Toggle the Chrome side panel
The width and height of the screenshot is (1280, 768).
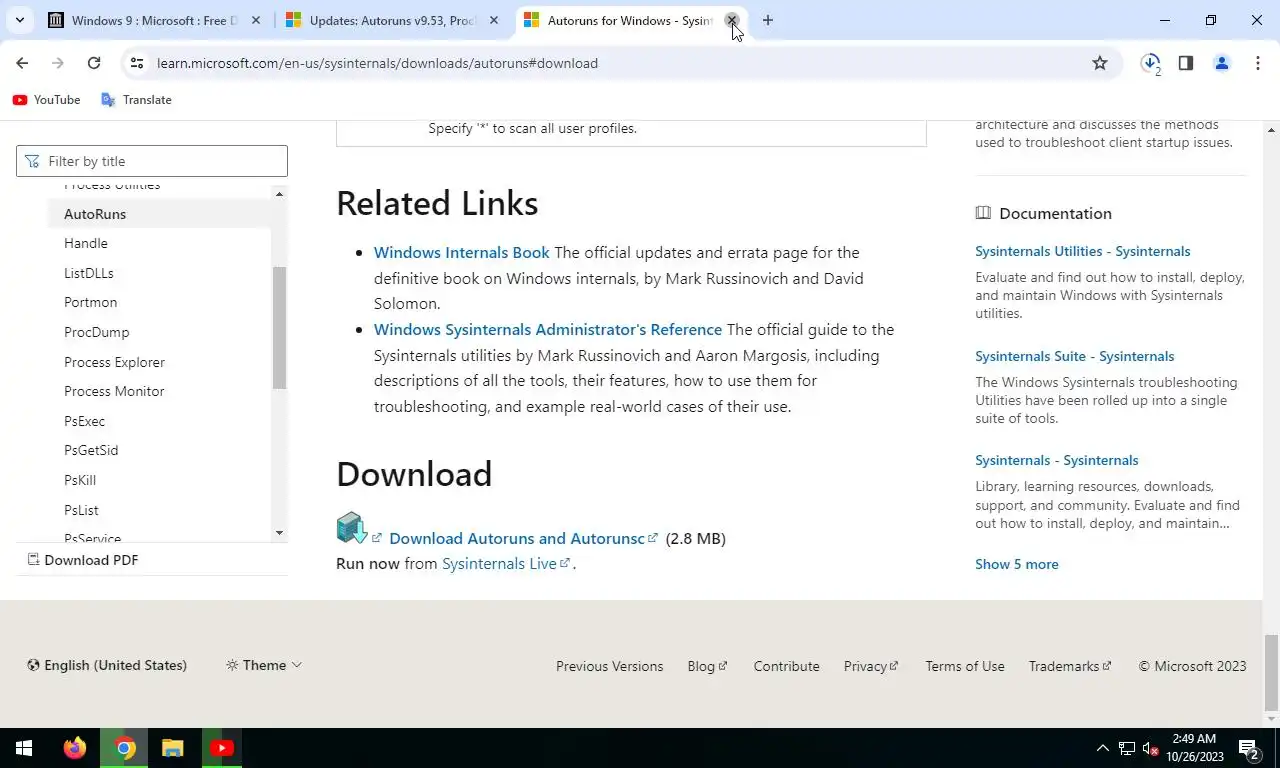click(1185, 63)
